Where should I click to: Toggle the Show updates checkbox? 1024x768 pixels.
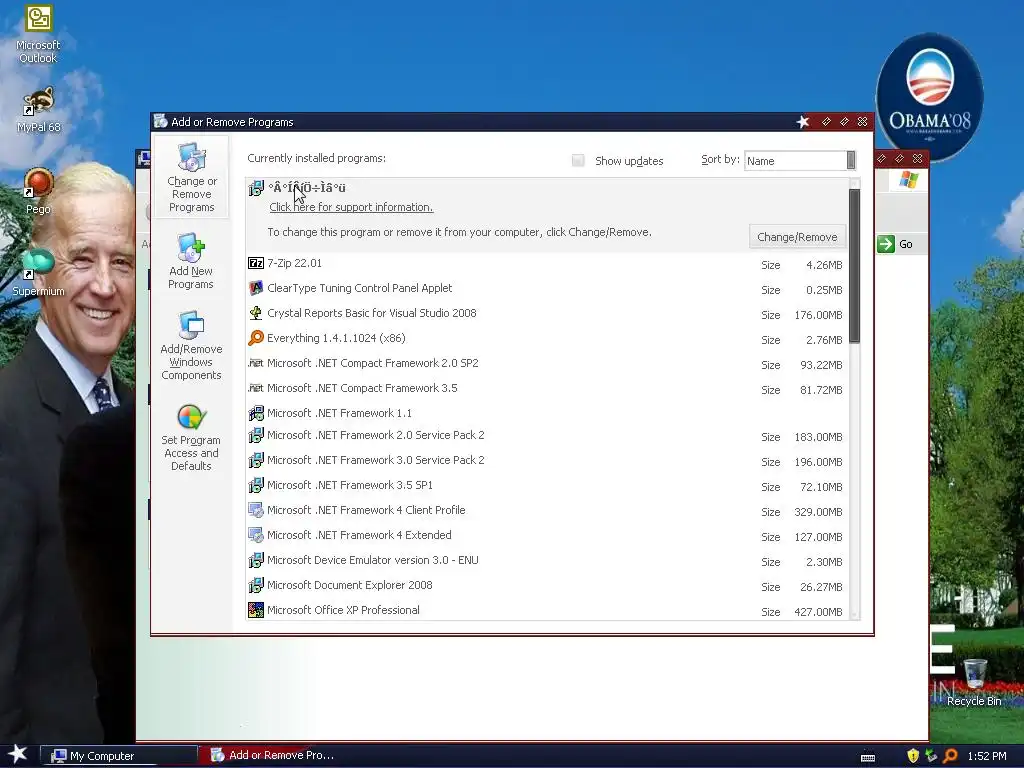[x=578, y=161]
